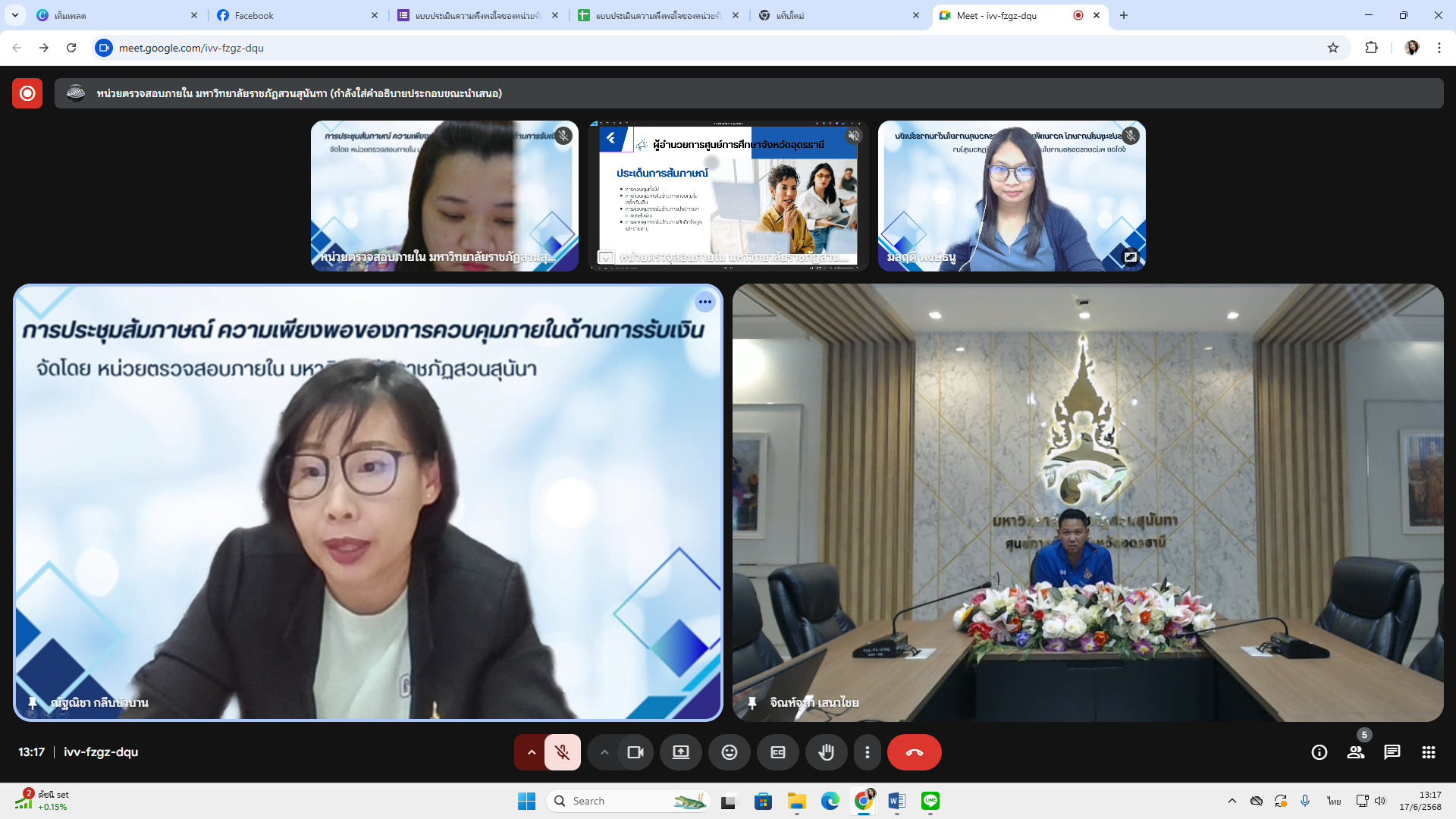Click the shared presentation thumbnail tile

click(x=728, y=196)
